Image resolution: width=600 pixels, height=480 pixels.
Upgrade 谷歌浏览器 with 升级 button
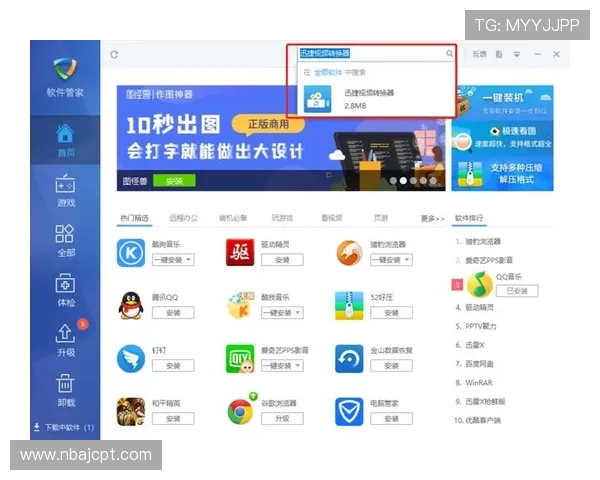point(282,418)
